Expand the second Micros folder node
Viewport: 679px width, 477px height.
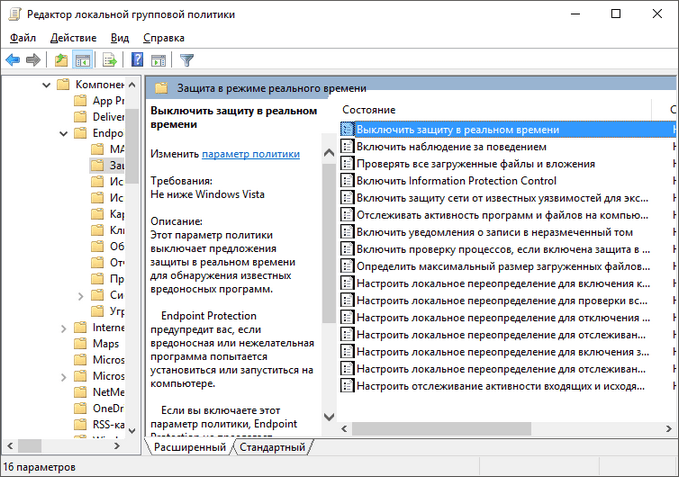coord(64,377)
